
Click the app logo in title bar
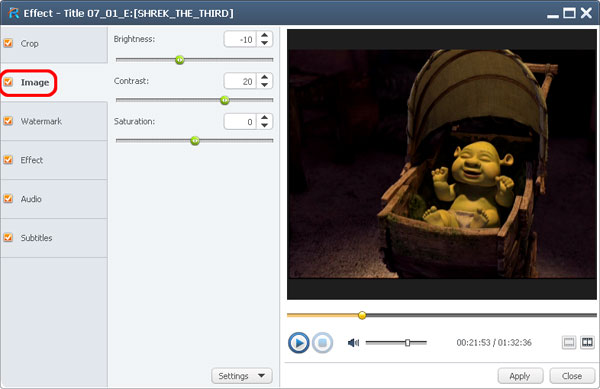13,13
